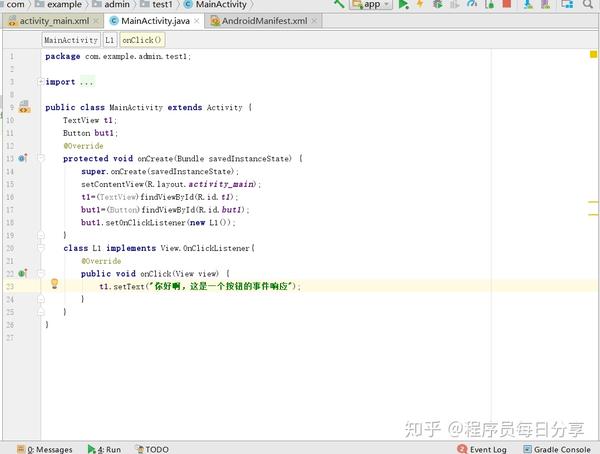Click fold end marker on line 24

41,299
